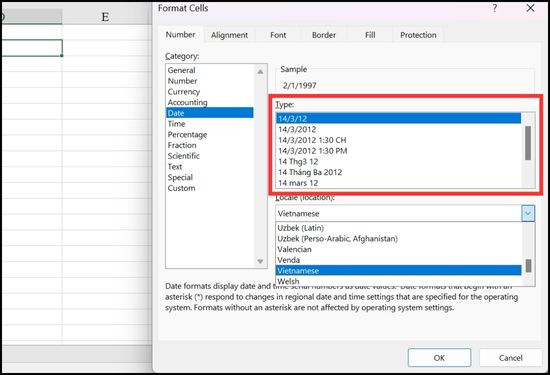Select Venda locale
Screen dimensions: 550x375
(399, 260)
